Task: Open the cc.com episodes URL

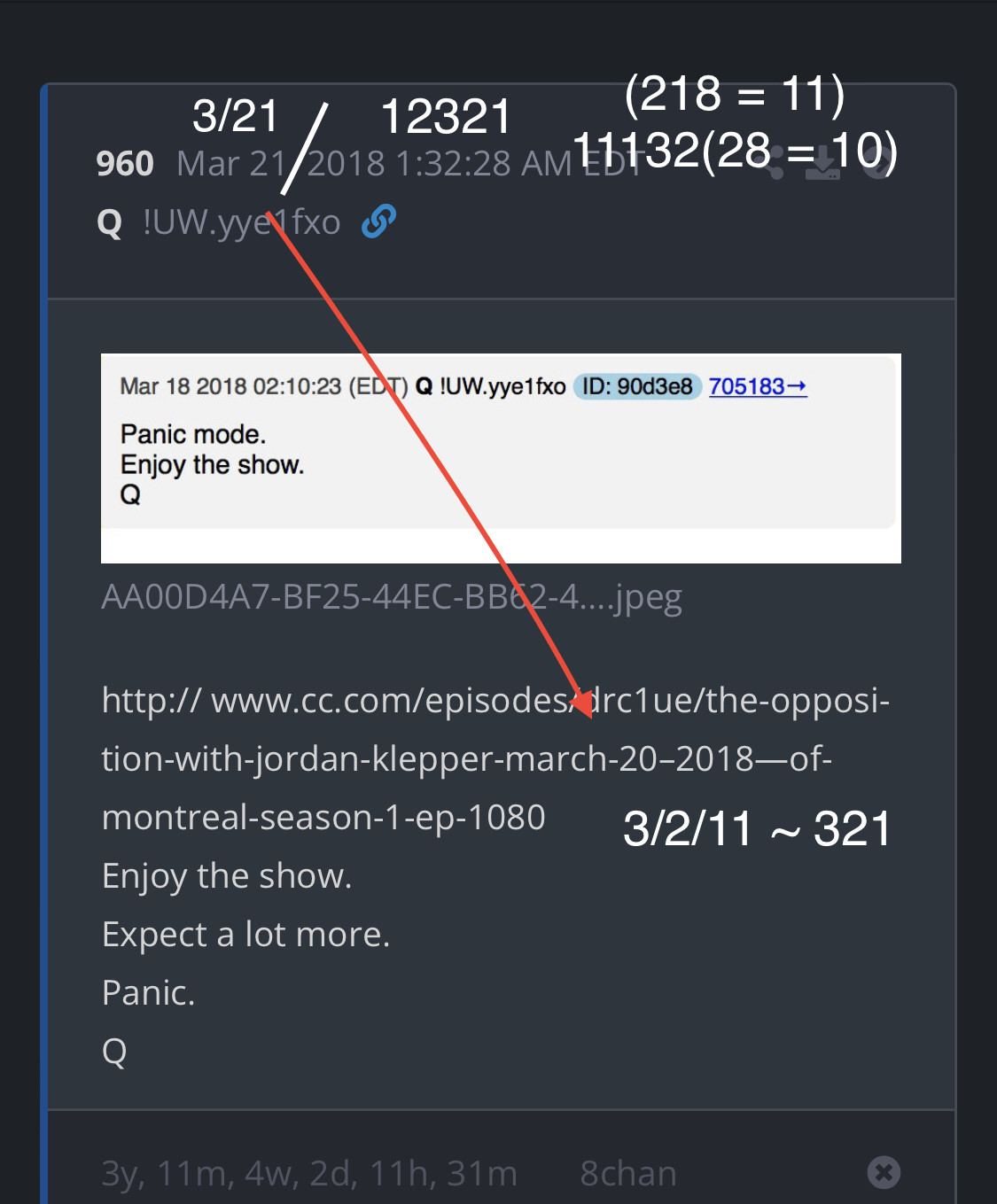Action: point(496,758)
